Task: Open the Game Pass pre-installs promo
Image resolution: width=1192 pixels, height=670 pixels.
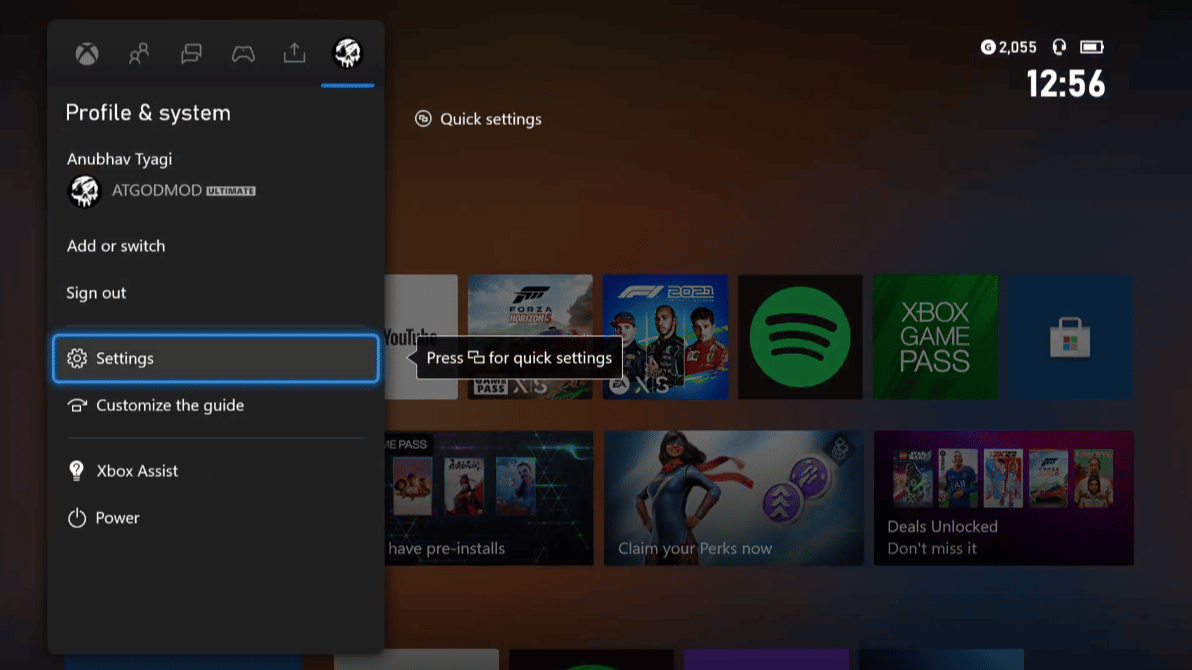Action: coord(489,498)
